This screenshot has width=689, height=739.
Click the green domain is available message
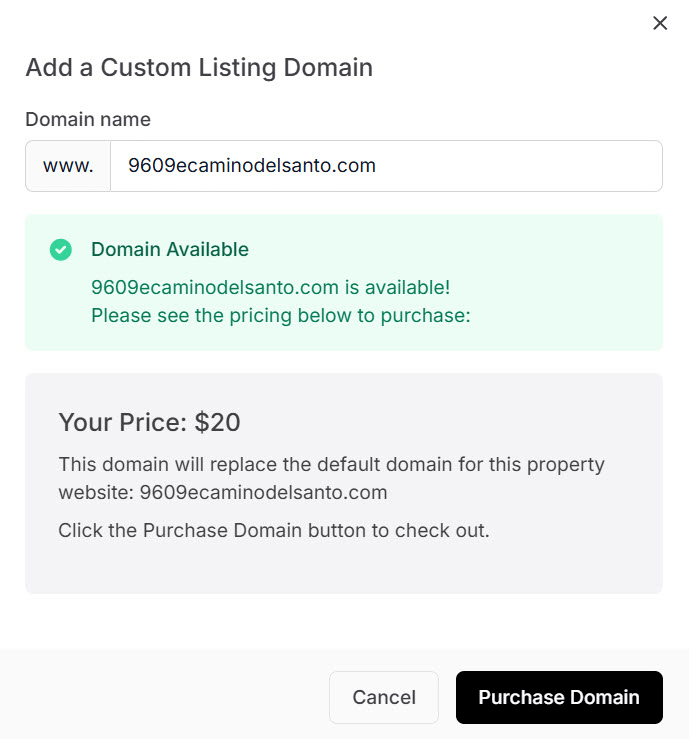[270, 288]
